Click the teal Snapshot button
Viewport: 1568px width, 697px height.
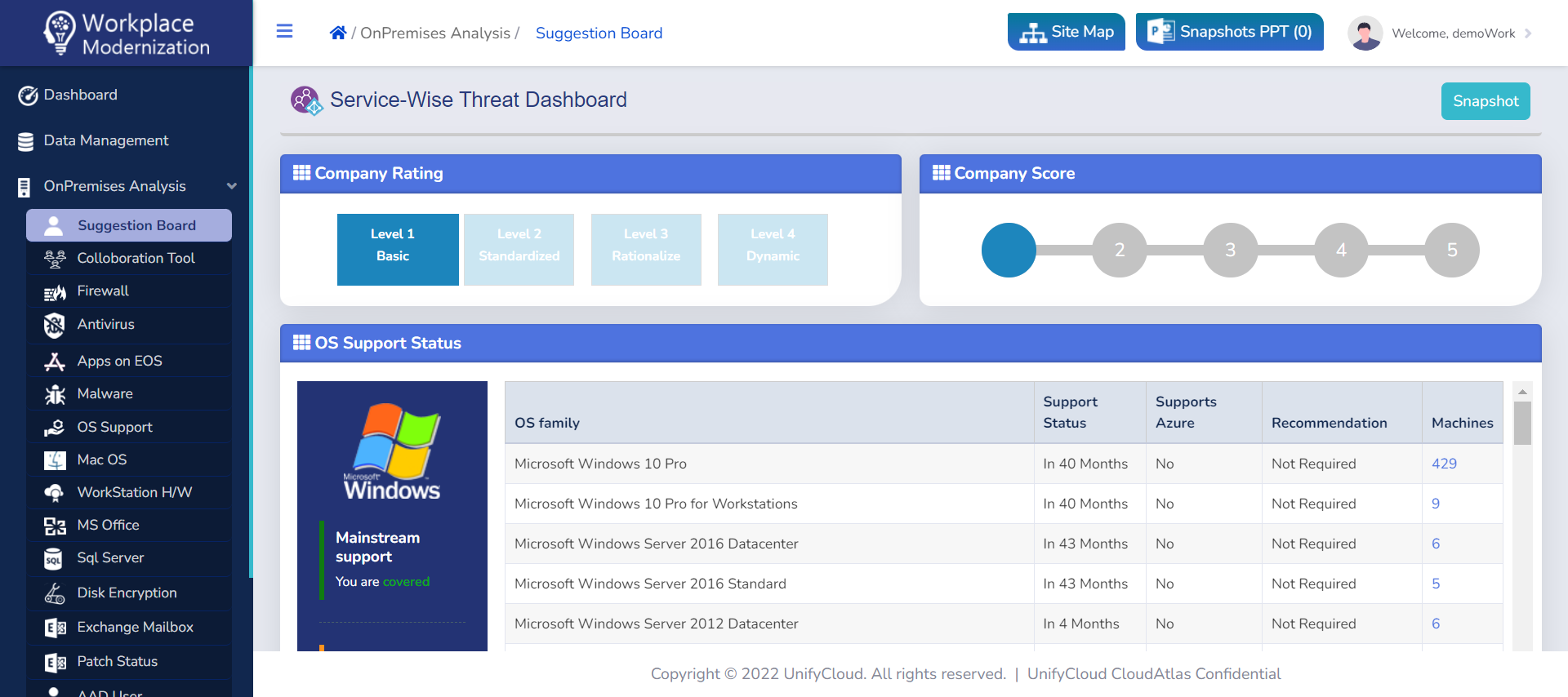[x=1485, y=101]
